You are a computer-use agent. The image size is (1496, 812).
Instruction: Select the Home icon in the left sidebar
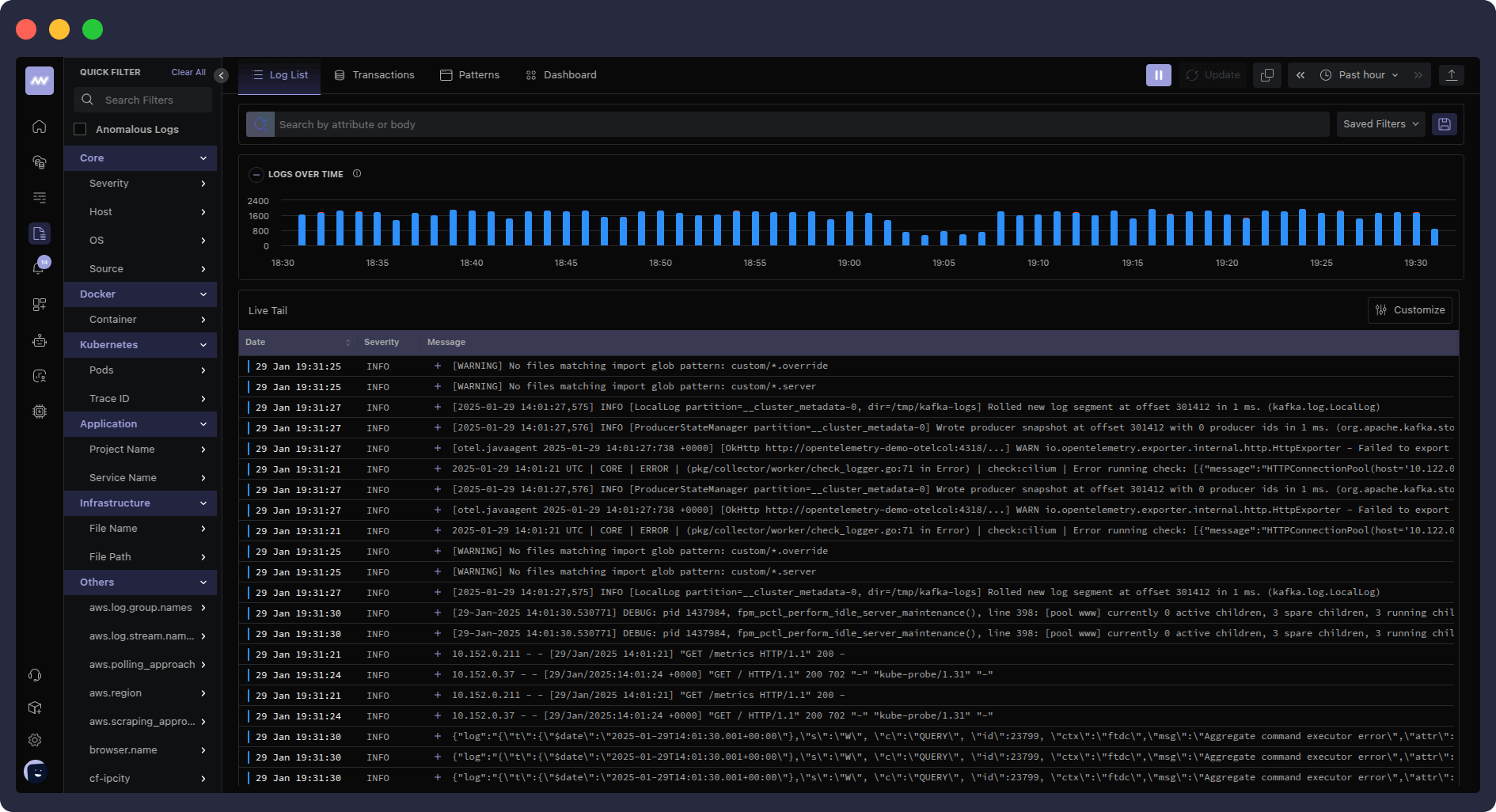39,127
